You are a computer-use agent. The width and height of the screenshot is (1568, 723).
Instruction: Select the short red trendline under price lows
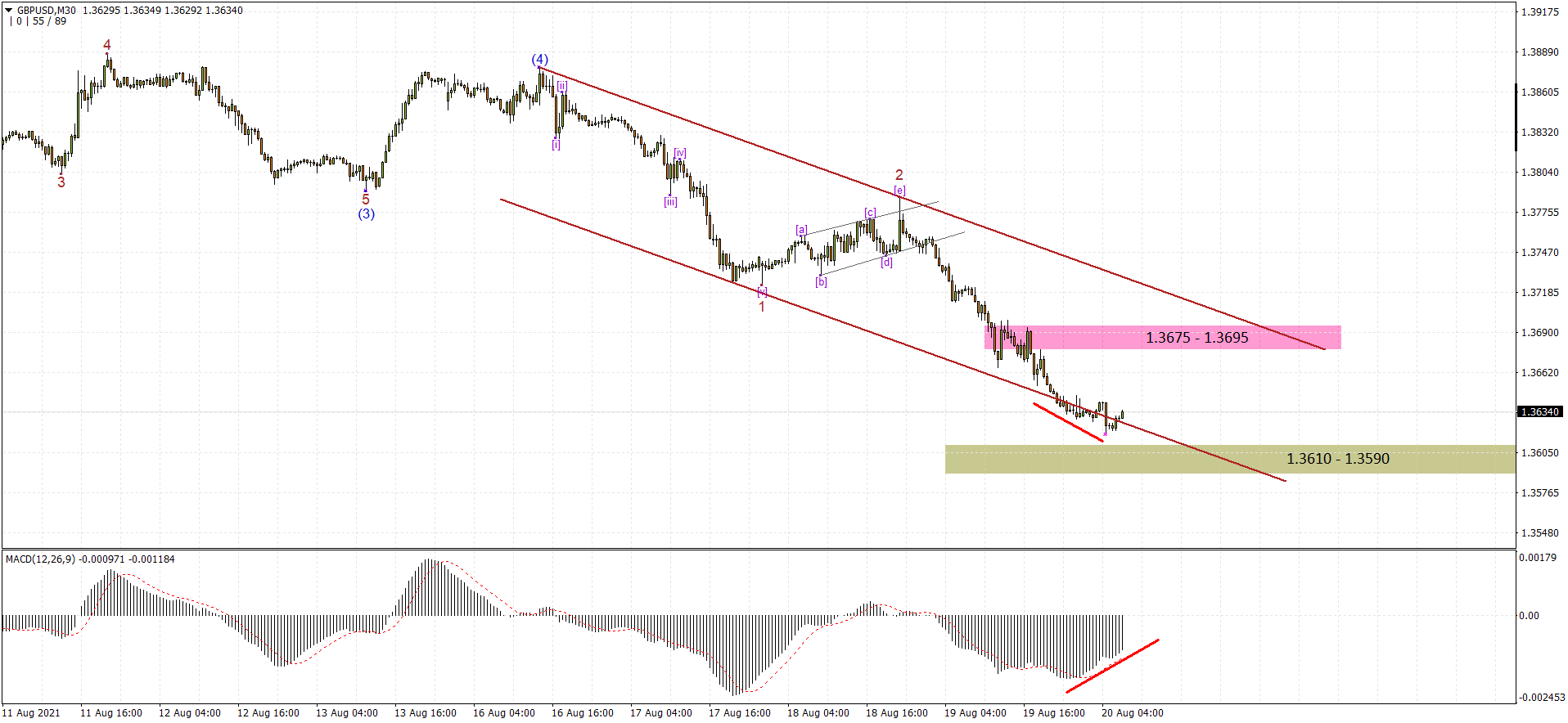tap(1068, 422)
